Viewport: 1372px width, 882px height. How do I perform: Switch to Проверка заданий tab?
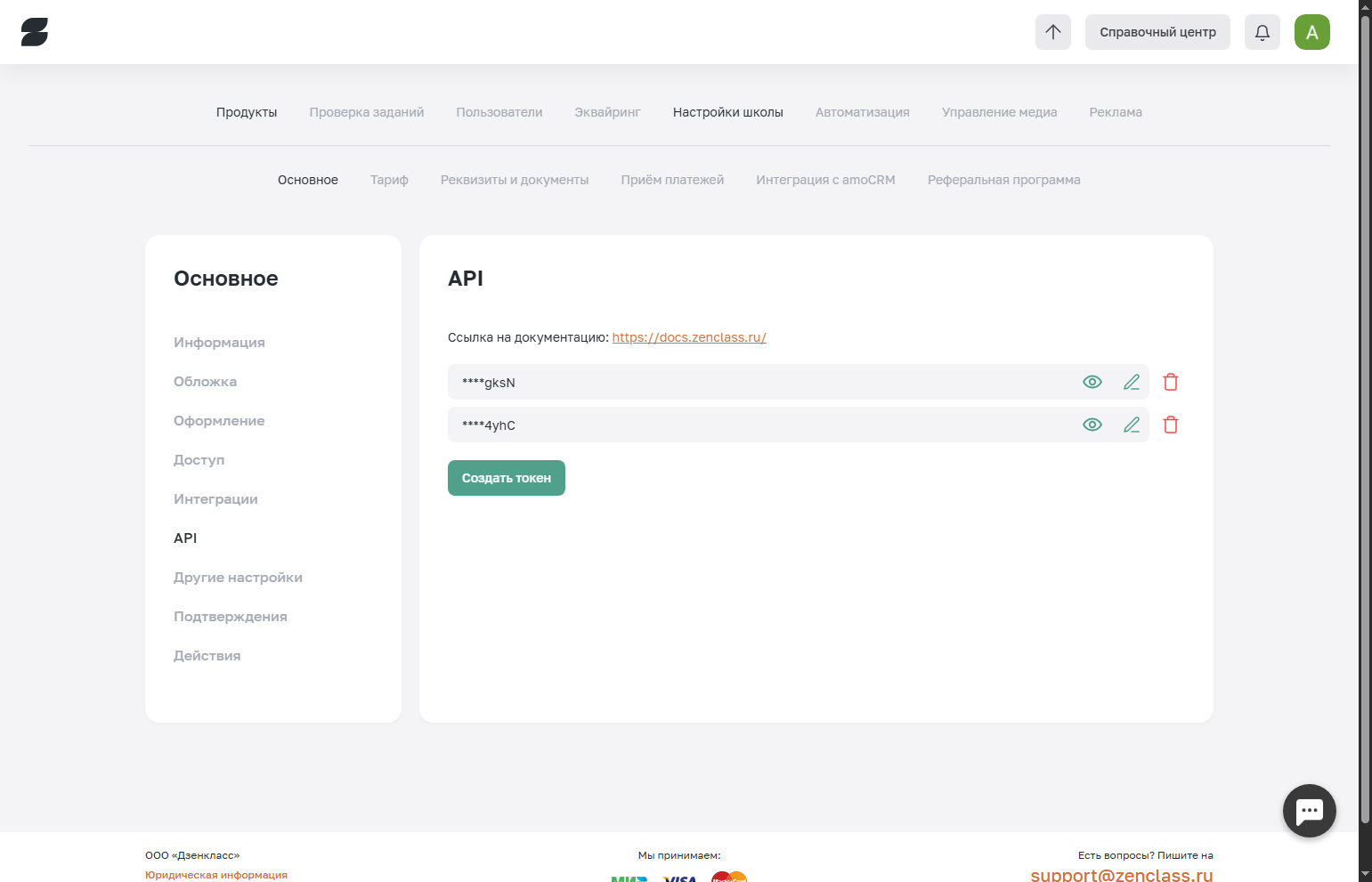click(x=367, y=112)
